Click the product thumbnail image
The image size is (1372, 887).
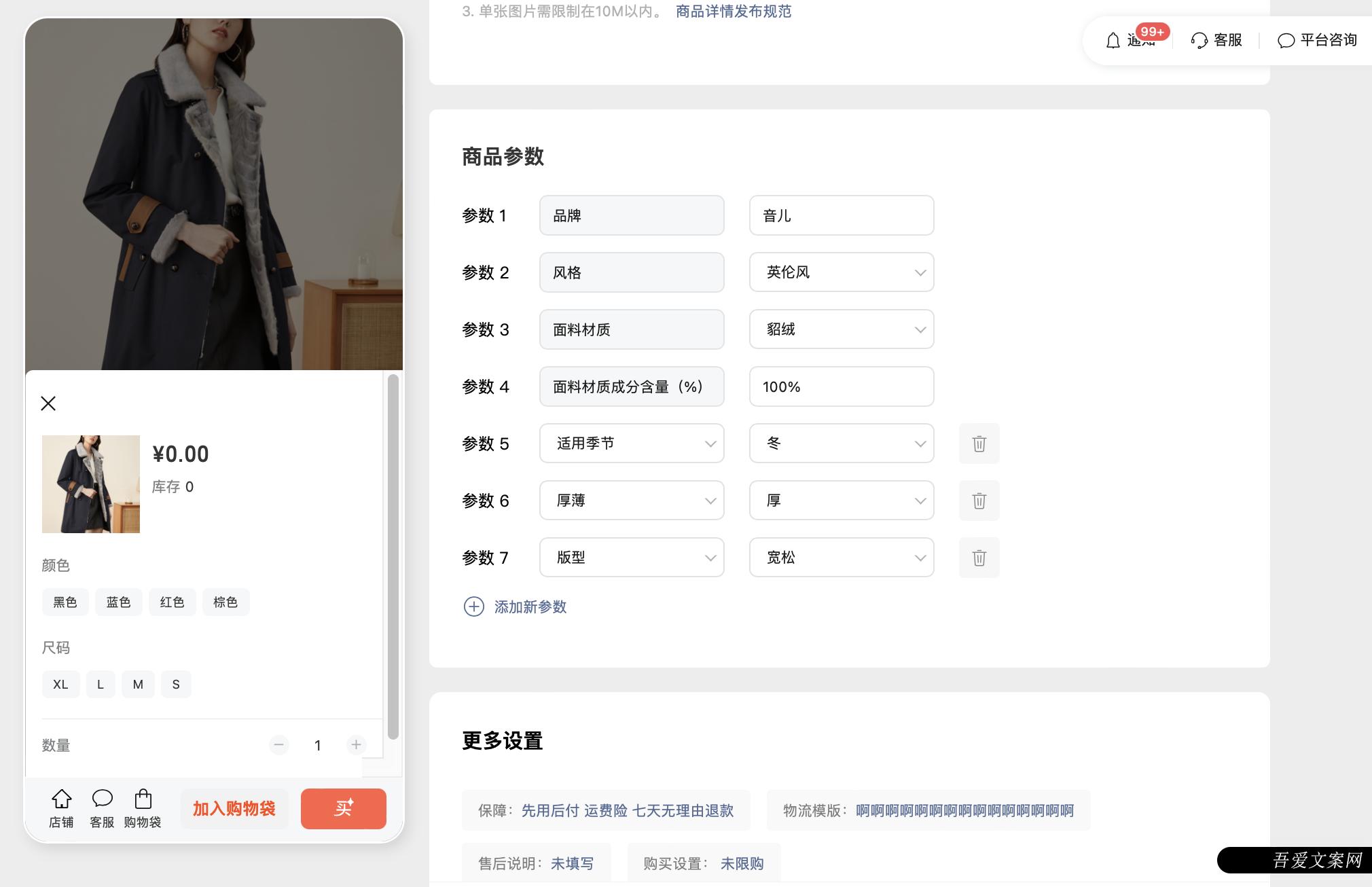coord(90,484)
